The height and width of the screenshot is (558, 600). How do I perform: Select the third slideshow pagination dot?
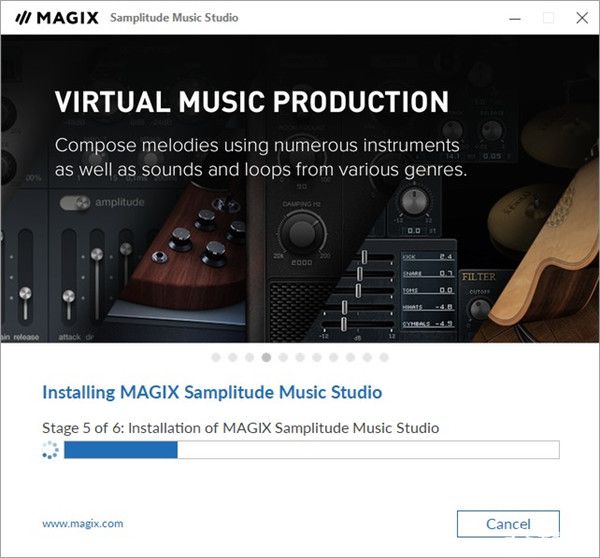coord(249,357)
